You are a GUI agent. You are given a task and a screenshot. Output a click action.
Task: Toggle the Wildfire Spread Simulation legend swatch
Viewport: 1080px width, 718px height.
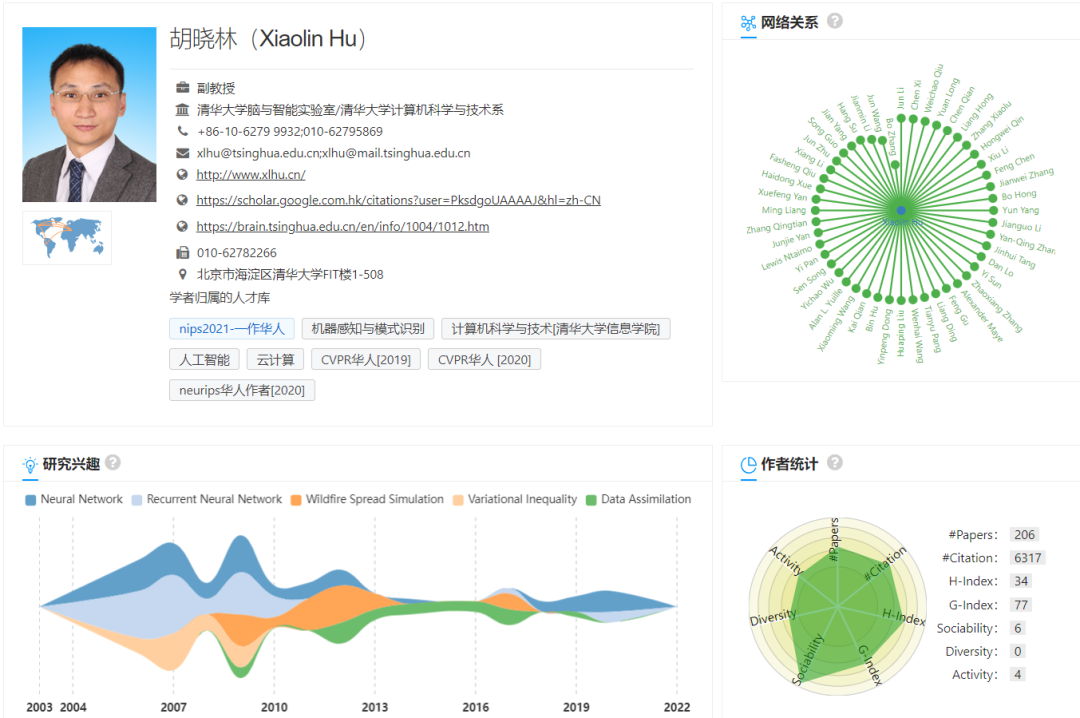[x=295, y=500]
